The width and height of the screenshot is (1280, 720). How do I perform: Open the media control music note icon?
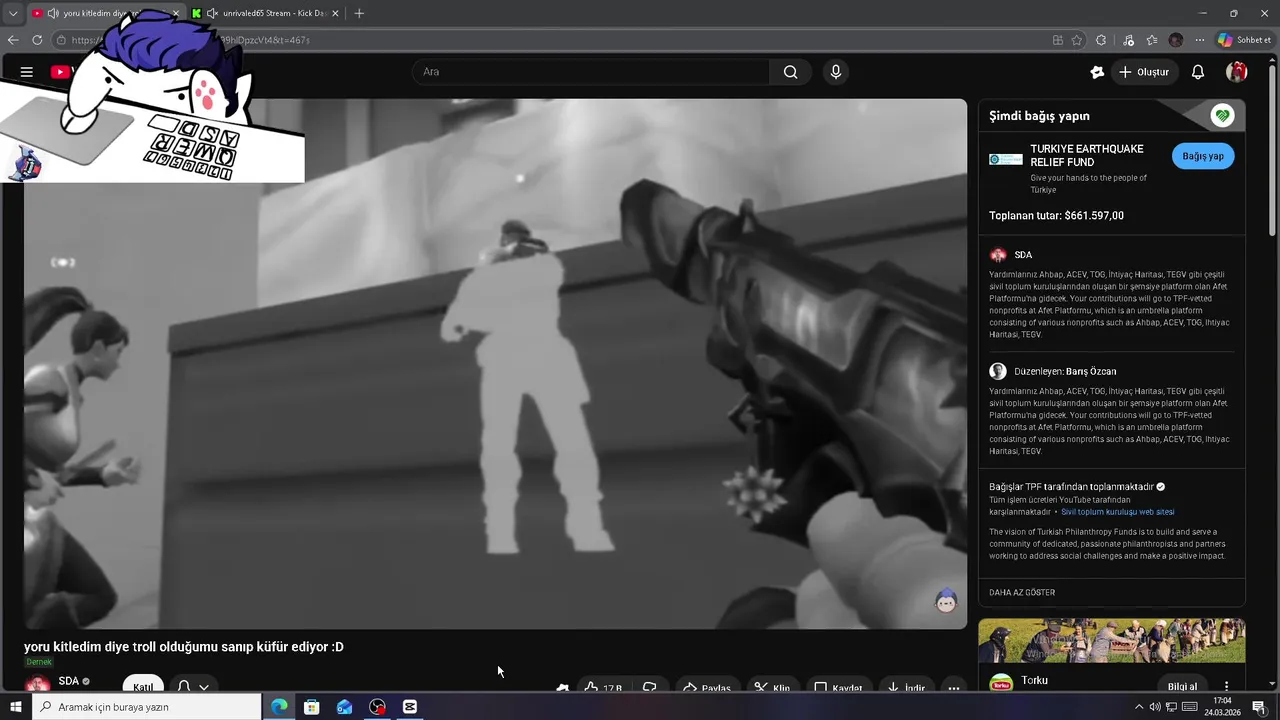pyautogui.click(x=1129, y=40)
